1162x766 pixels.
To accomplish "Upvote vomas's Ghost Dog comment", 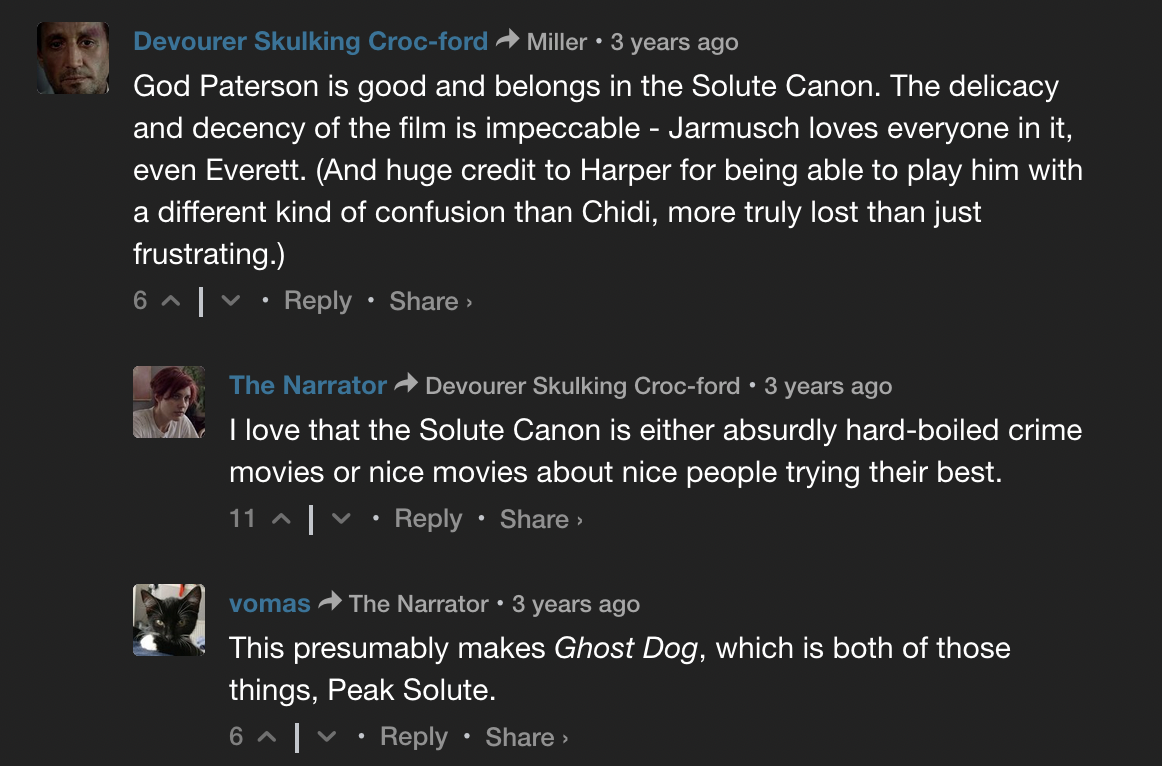I will click(267, 736).
